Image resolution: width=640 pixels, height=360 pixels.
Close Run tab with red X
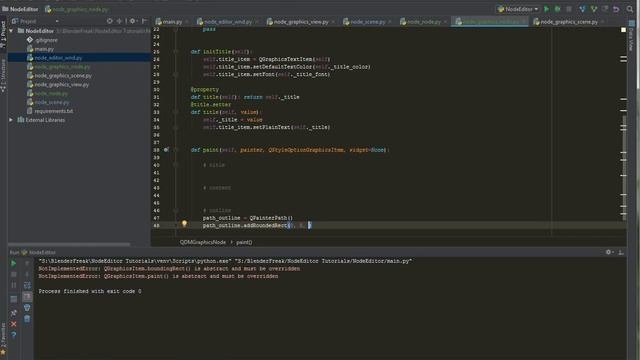click(13, 324)
